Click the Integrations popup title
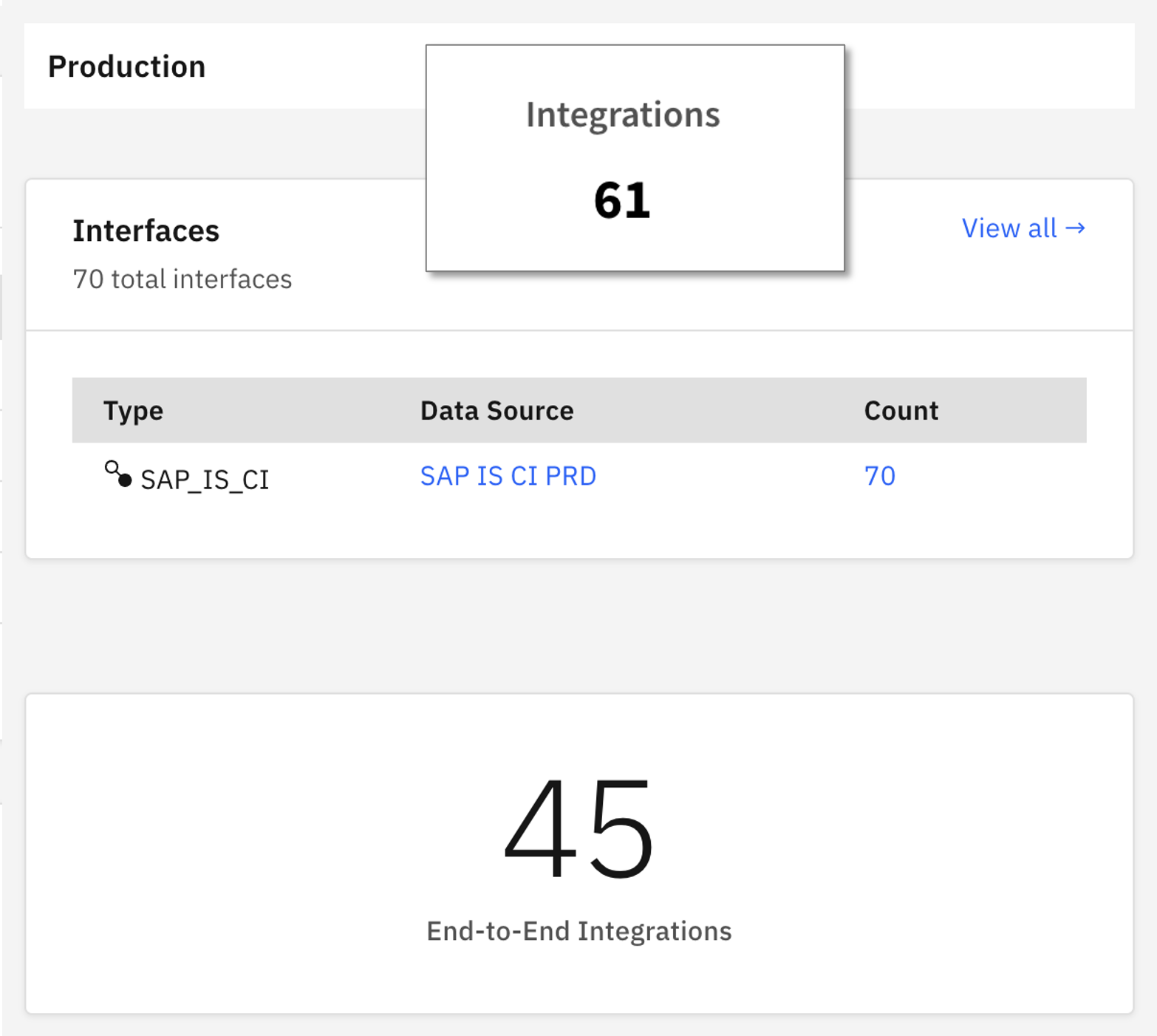1157x1036 pixels. coord(622,115)
